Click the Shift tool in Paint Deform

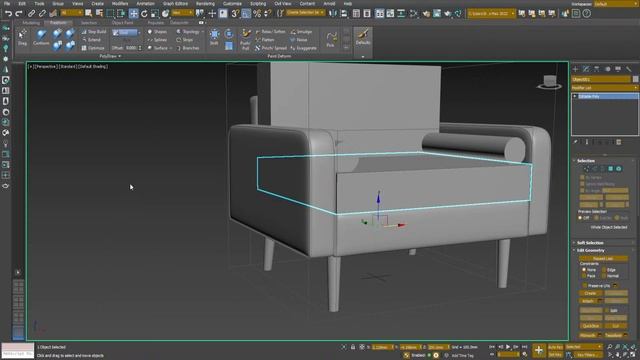(214, 37)
